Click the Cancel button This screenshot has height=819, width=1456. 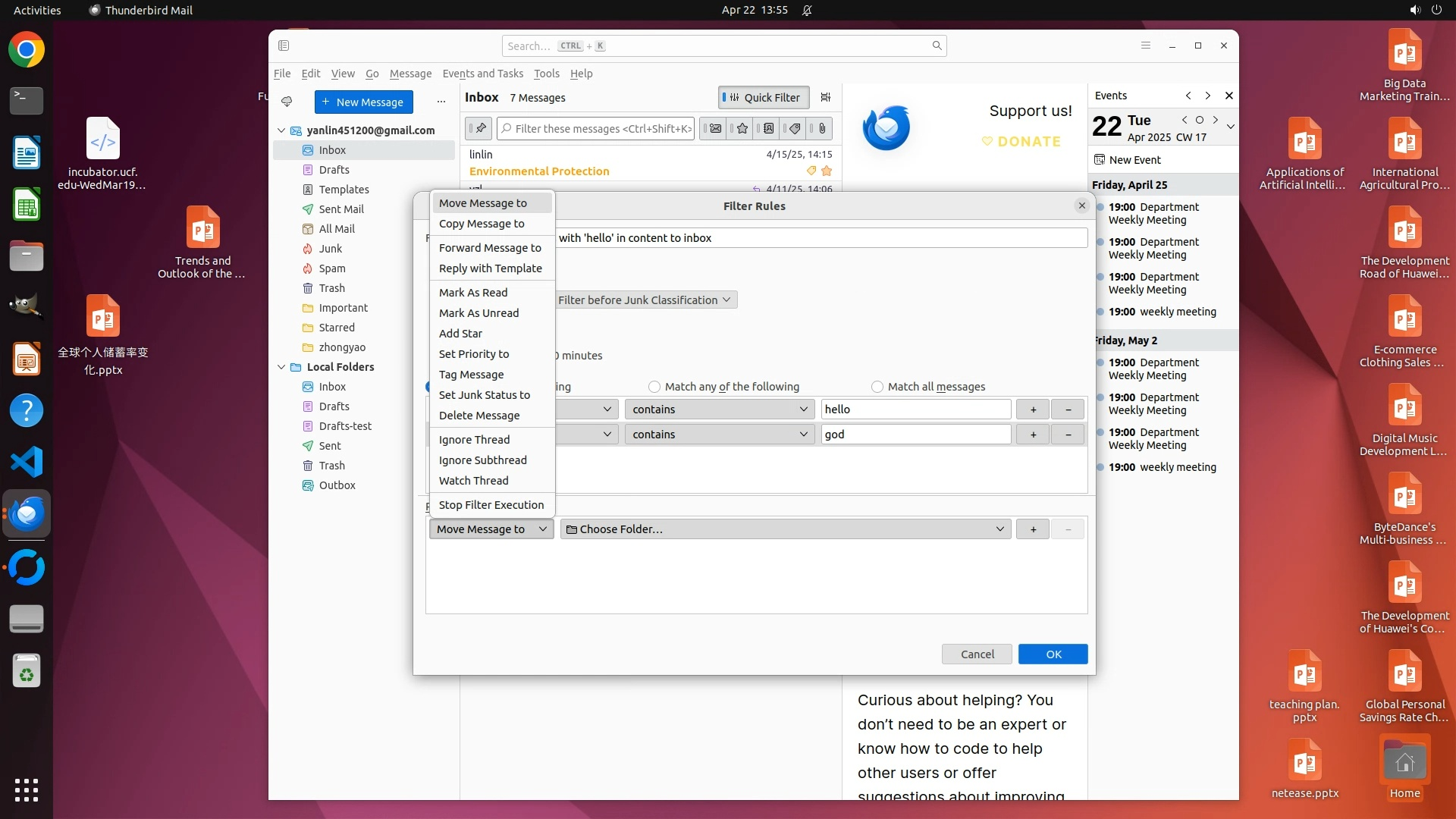click(977, 654)
